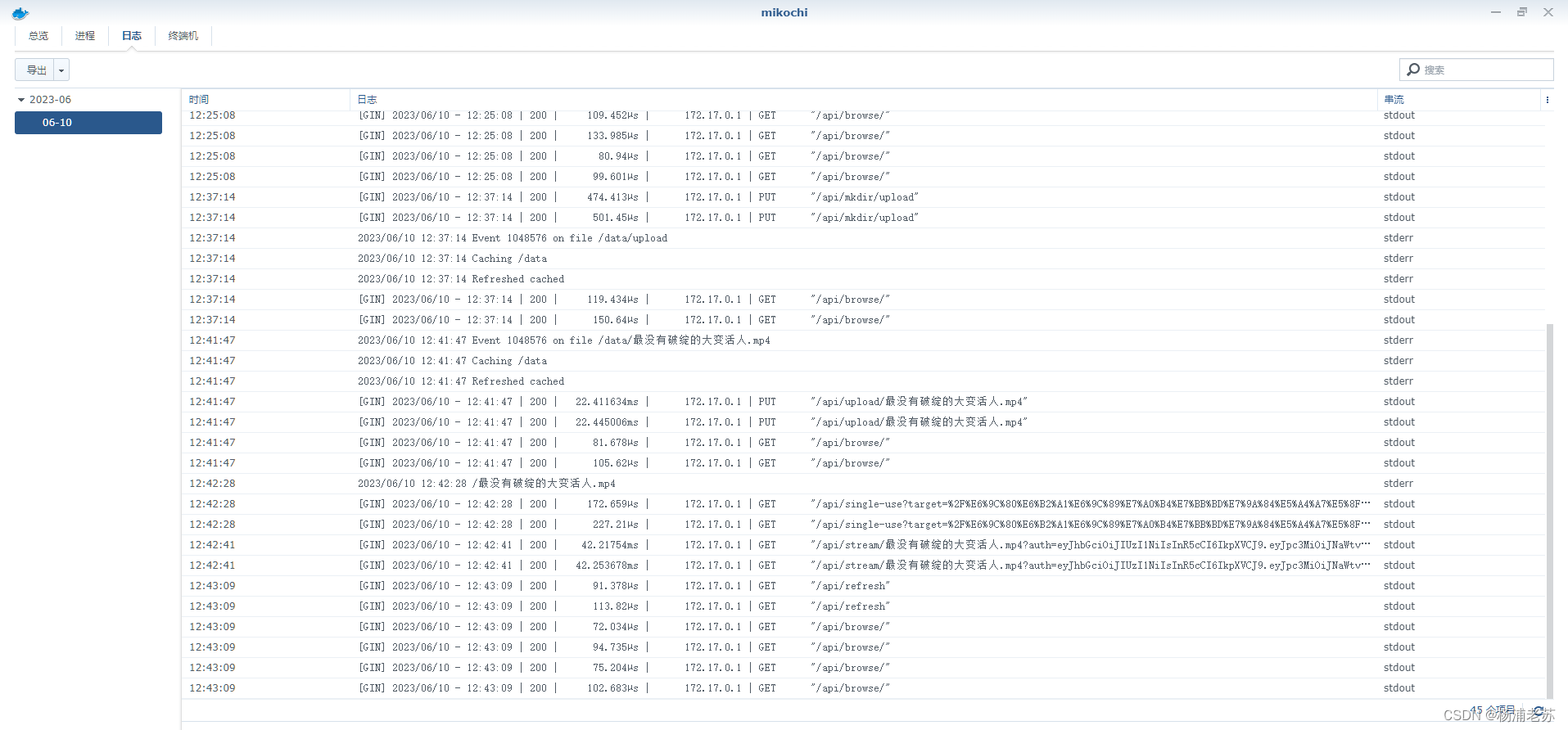Screen dimensions: 1568x730
Task: Click the 串流 column header
Action: [1459, 100]
